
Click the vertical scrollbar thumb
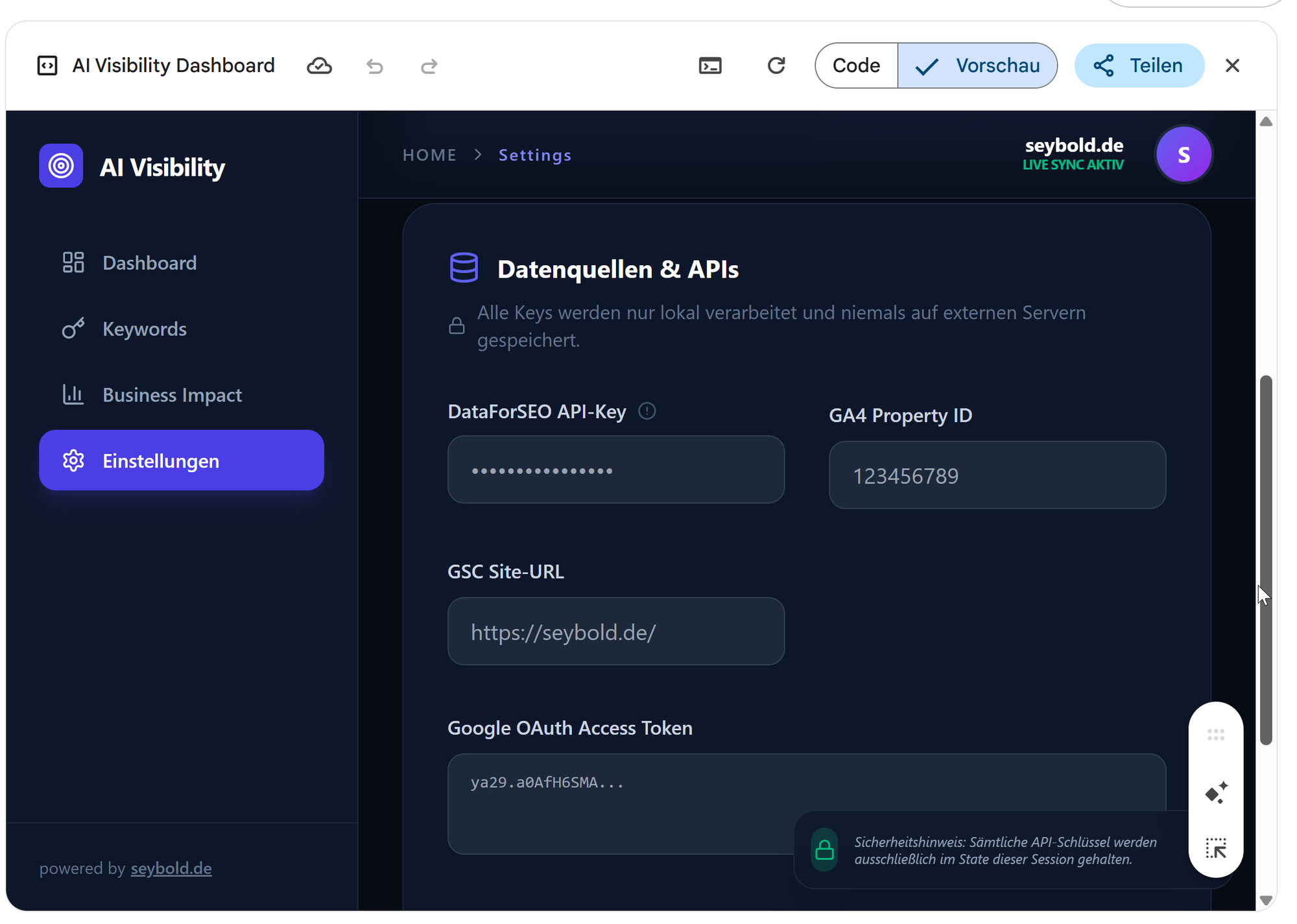pos(1266,560)
